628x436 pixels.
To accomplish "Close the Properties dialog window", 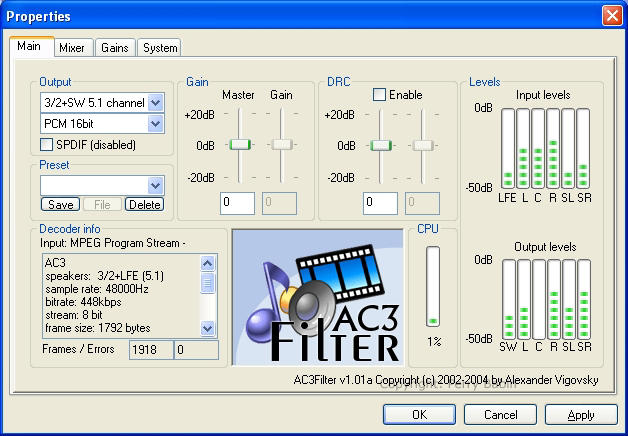I will point(612,16).
